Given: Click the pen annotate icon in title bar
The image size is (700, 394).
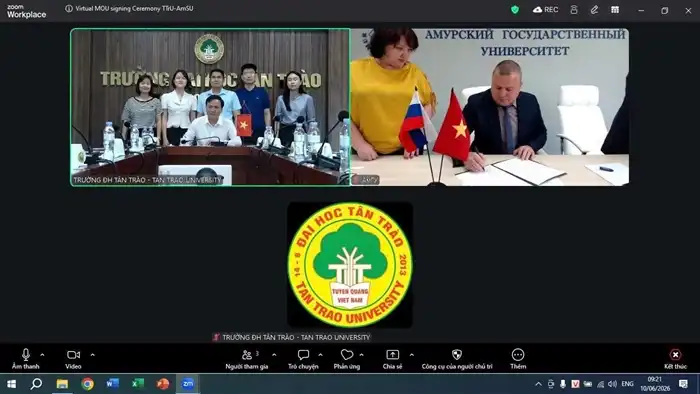Looking at the screenshot, I should (594, 9).
